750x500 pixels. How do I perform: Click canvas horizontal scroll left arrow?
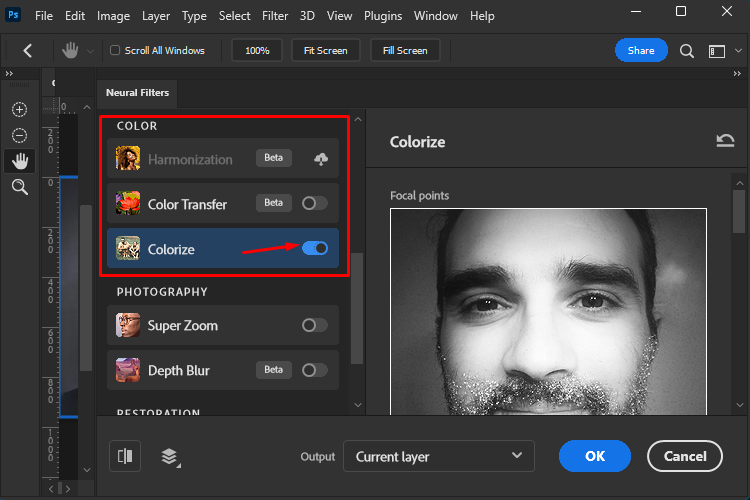(x=51, y=489)
